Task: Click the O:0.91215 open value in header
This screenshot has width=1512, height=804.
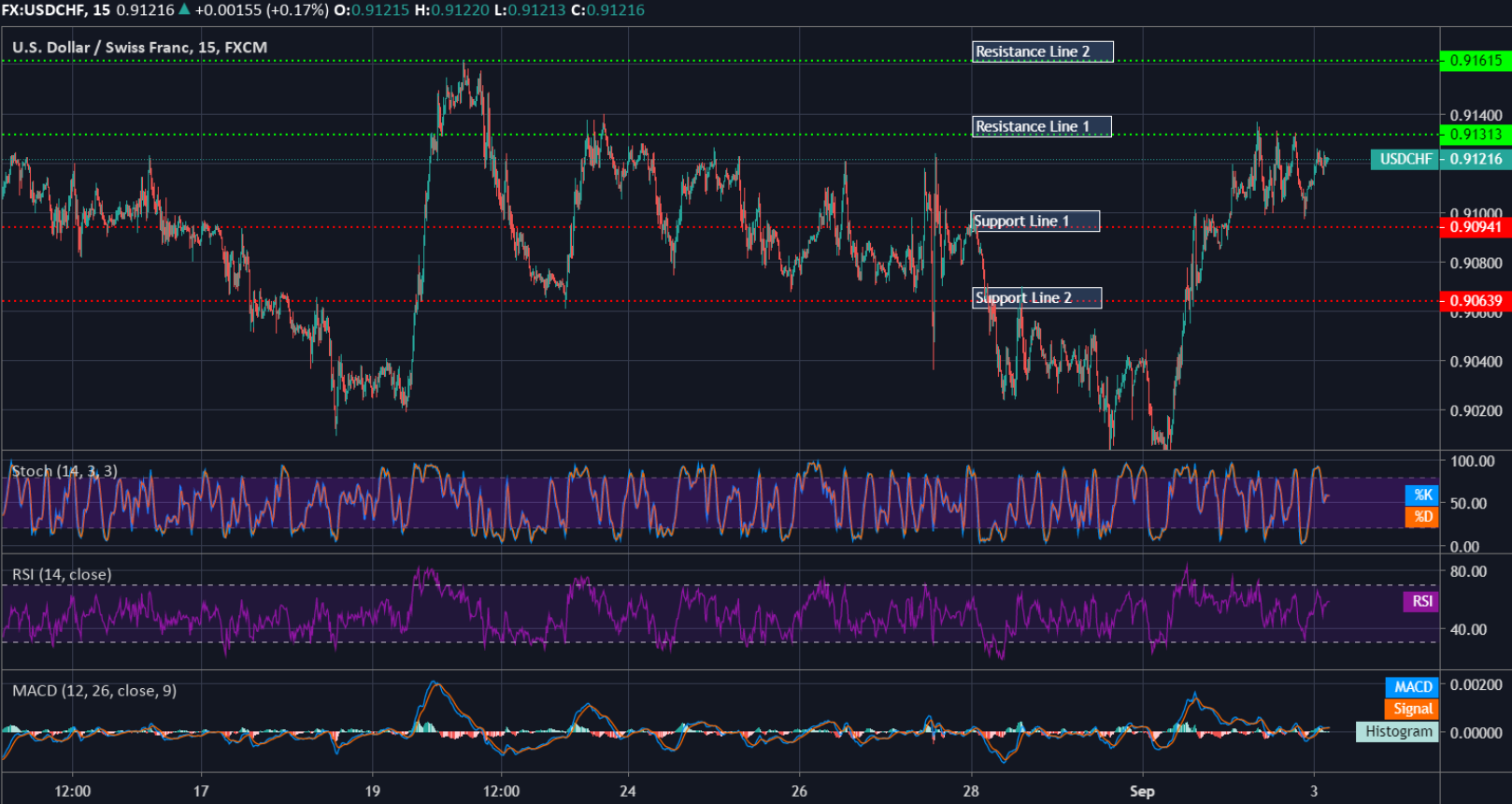Action: pos(371,10)
